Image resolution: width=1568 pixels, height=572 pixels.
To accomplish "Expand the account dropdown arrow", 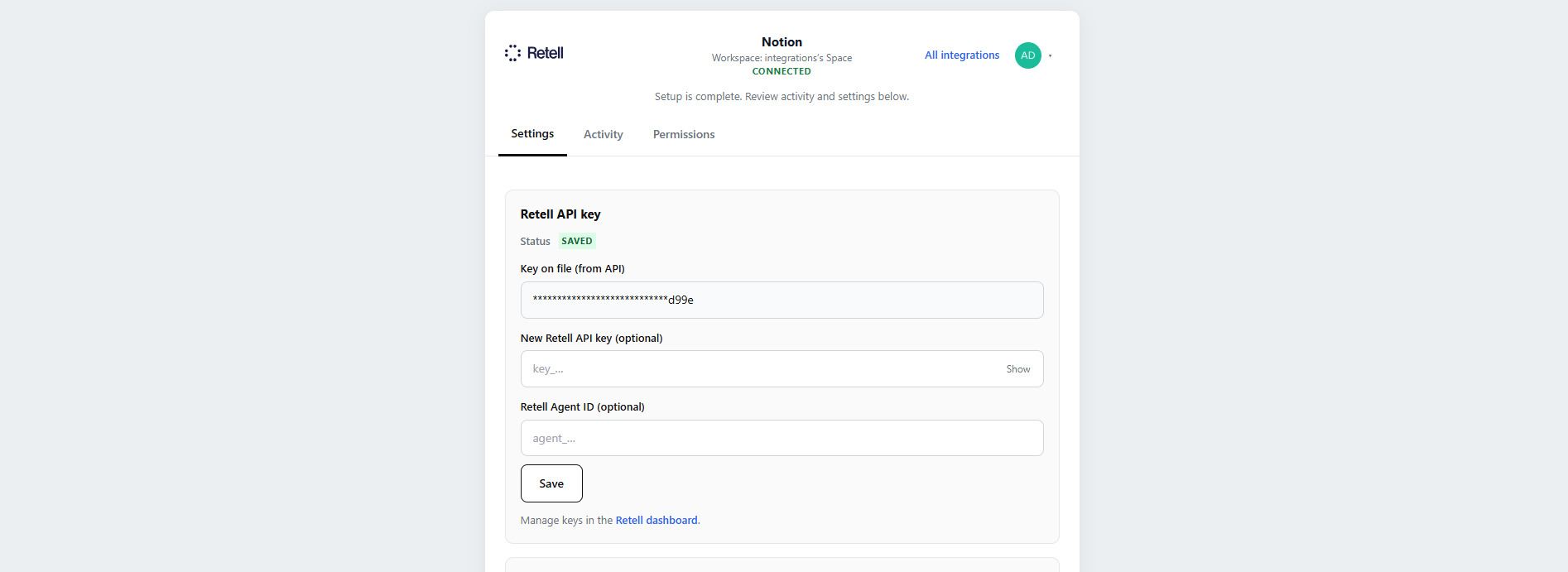I will [1050, 56].
